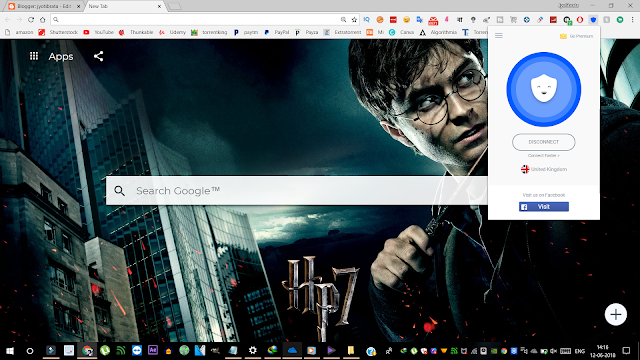Click the Cortana circle on taskbar
Viewport: 640px width, 360px height.
[30, 351]
